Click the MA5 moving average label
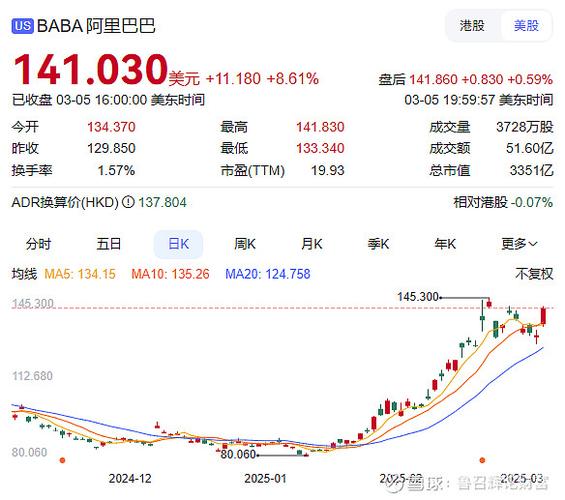 [x=80, y=274]
